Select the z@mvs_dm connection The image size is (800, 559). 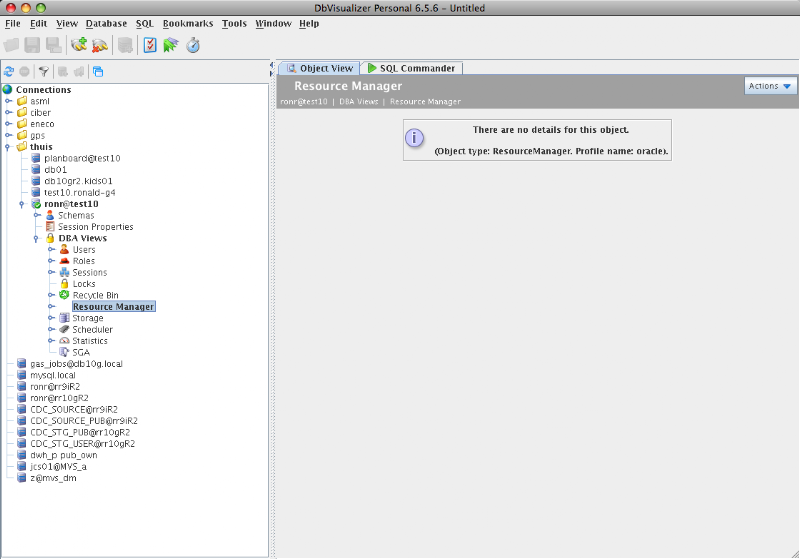53,478
